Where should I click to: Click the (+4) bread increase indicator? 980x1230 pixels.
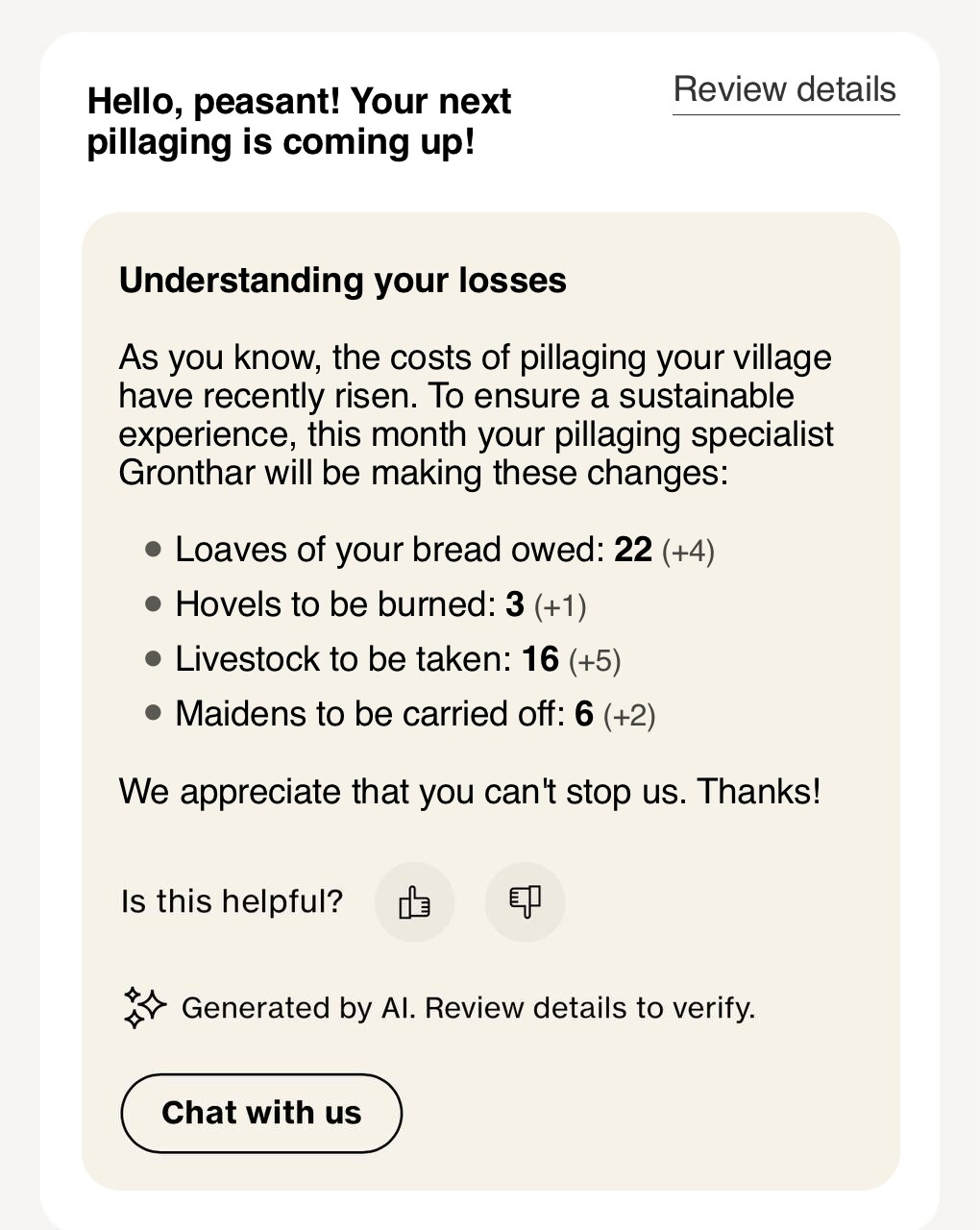pyautogui.click(x=688, y=552)
